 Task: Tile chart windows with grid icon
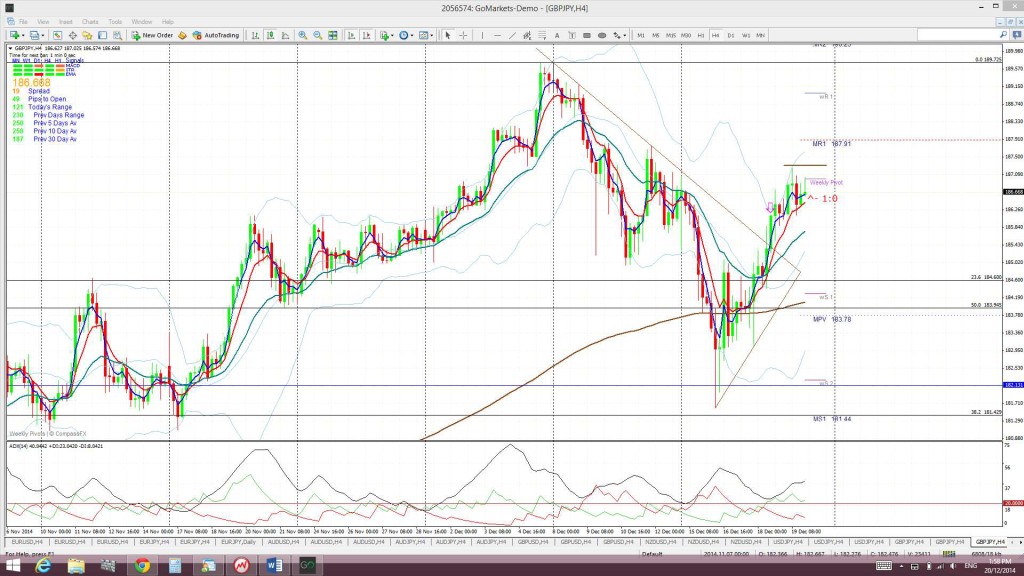[333, 35]
